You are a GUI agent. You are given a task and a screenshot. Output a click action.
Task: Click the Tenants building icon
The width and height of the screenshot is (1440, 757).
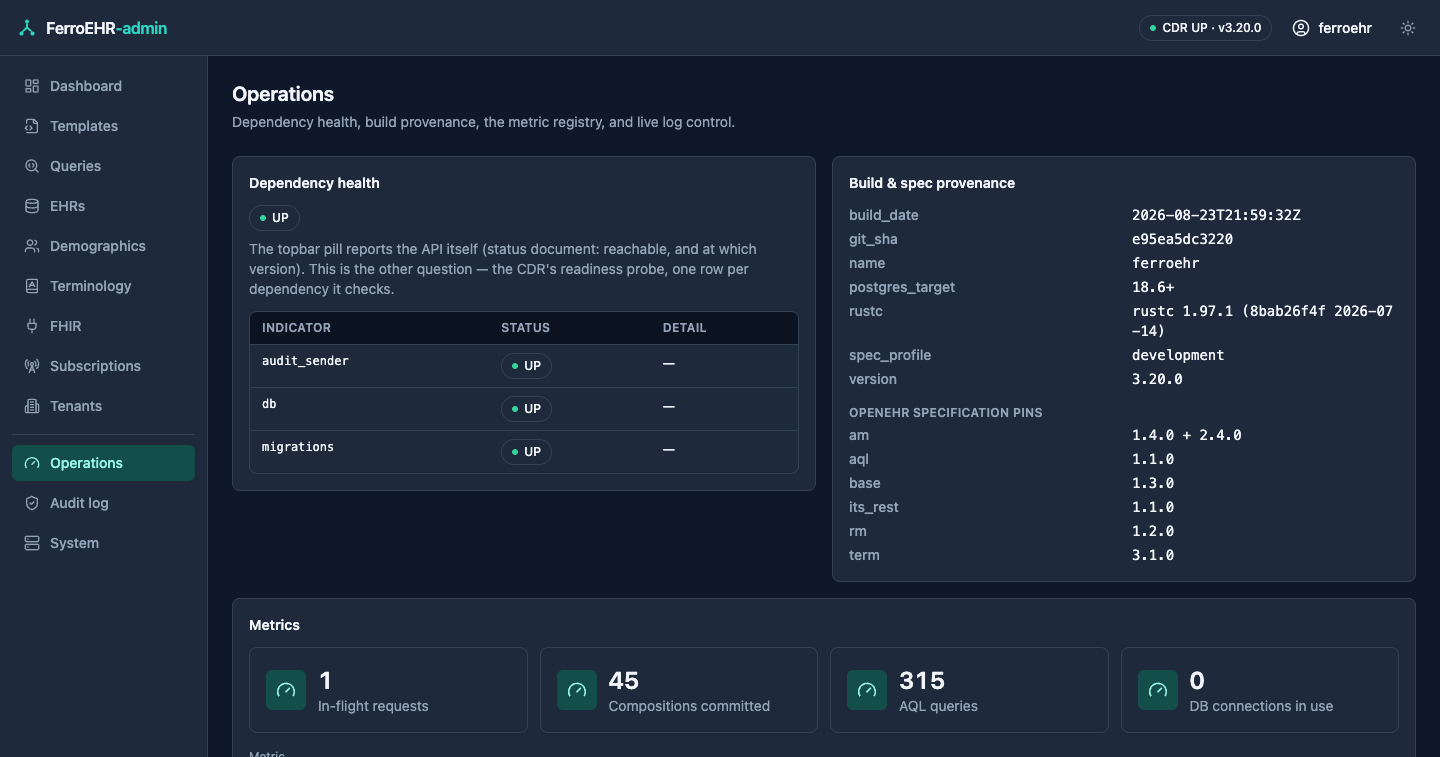pyautogui.click(x=32, y=406)
